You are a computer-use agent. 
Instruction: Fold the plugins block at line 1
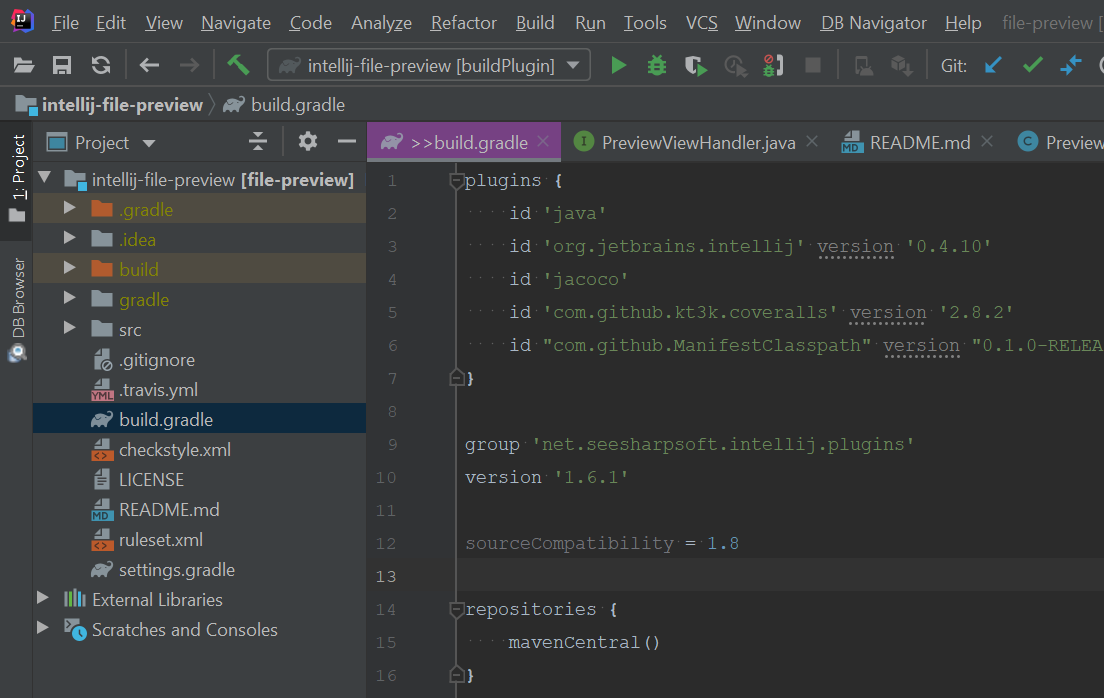click(456, 181)
